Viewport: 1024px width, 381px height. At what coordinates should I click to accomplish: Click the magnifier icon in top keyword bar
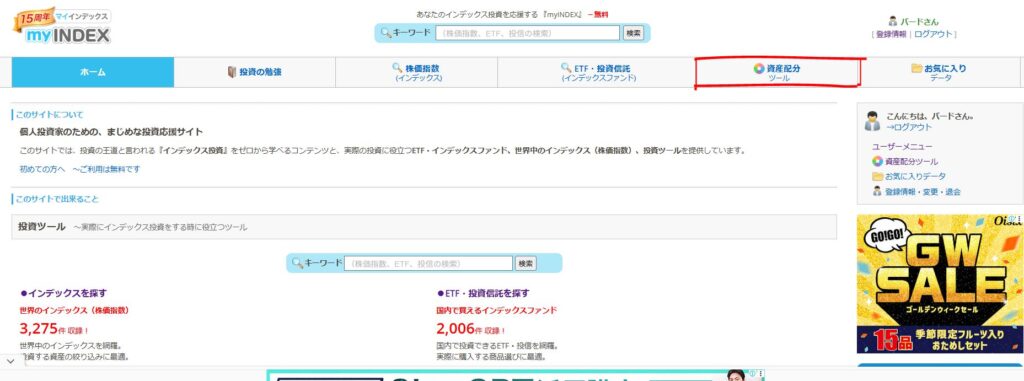coord(385,33)
